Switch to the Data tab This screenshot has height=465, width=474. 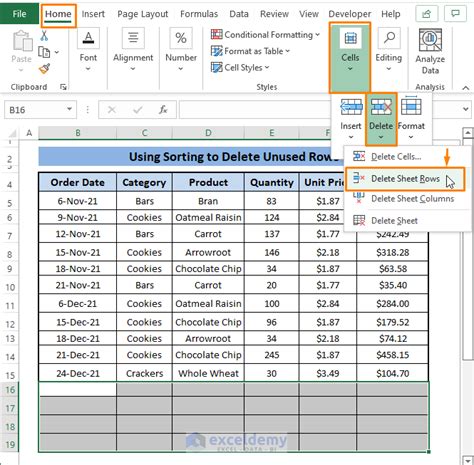tap(239, 14)
